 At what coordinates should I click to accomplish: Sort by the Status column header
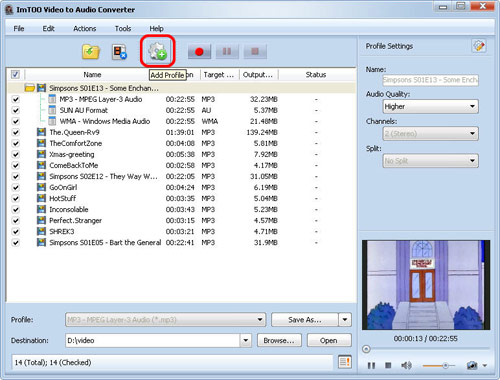[x=316, y=75]
